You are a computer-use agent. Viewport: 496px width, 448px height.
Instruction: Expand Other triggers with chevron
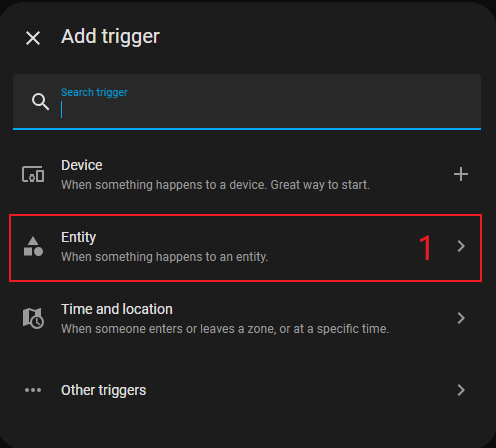(461, 390)
